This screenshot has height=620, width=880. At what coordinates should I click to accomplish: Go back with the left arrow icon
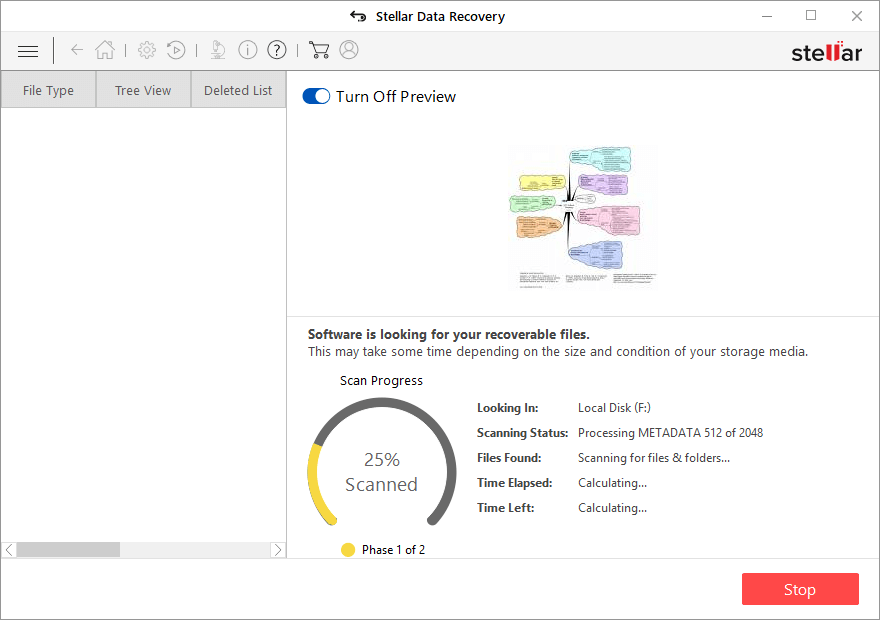[x=77, y=50]
